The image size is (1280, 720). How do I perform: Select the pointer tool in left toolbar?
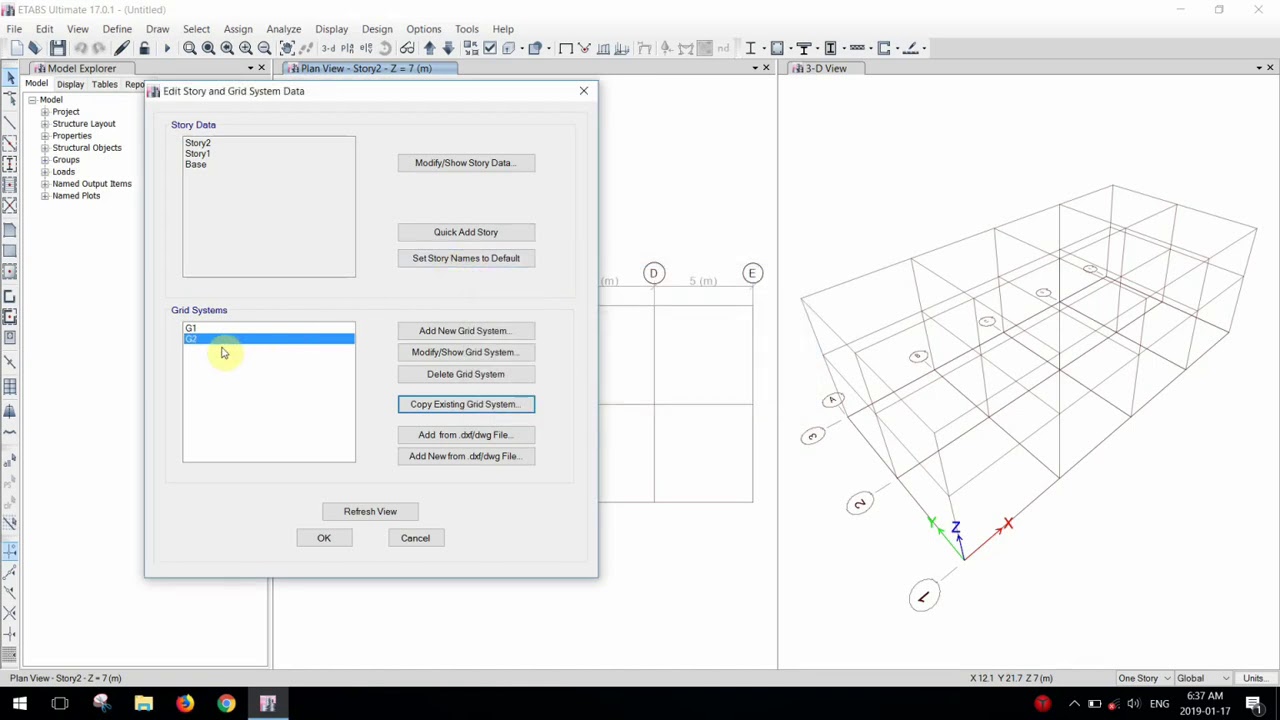[x=10, y=77]
